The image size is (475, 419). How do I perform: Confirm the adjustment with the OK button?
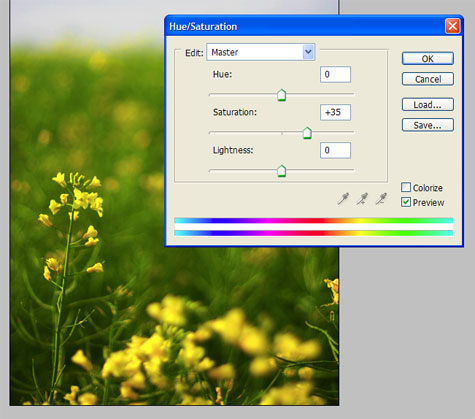click(x=428, y=59)
